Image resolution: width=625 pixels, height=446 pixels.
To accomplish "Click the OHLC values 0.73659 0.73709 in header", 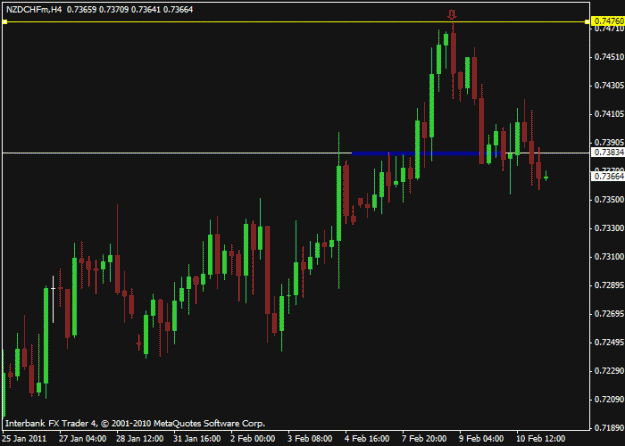I will (x=98, y=10).
